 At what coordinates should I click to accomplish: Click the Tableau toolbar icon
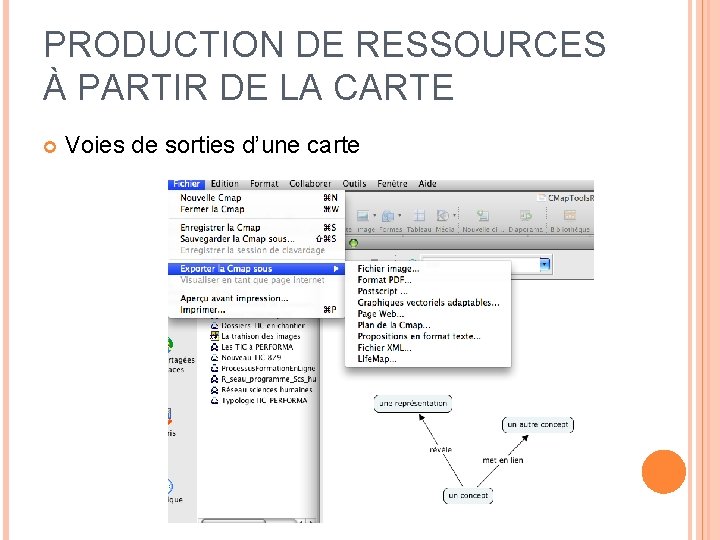pyautogui.click(x=419, y=215)
